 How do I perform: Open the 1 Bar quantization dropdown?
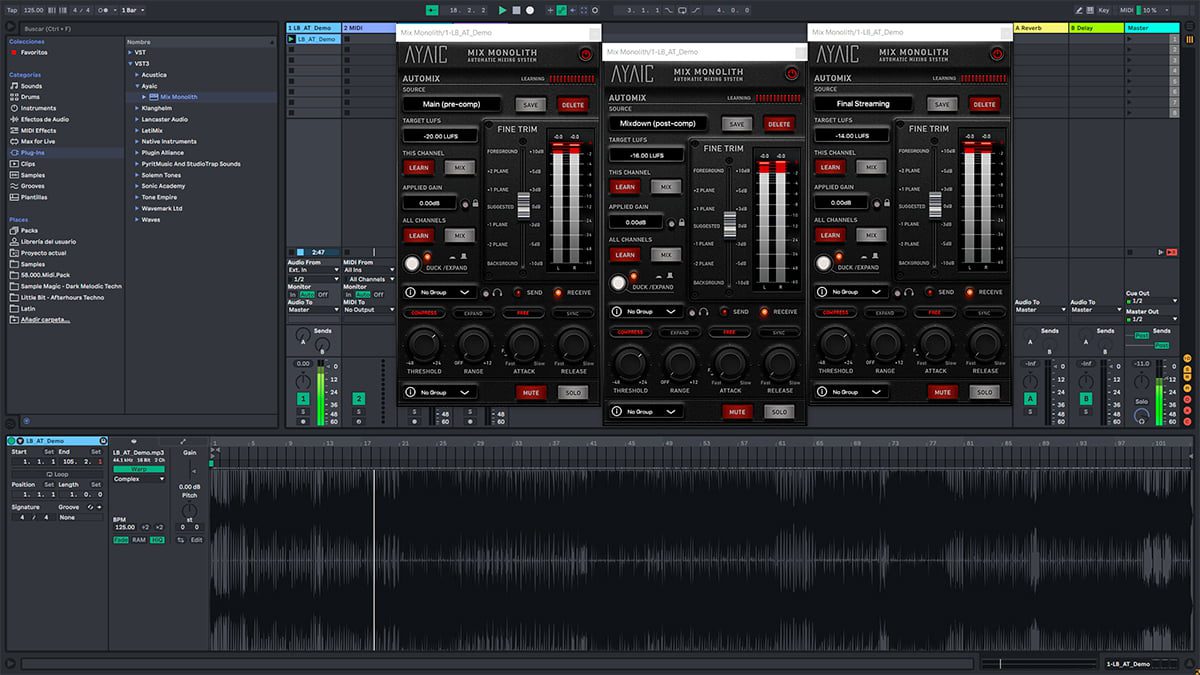(131, 10)
